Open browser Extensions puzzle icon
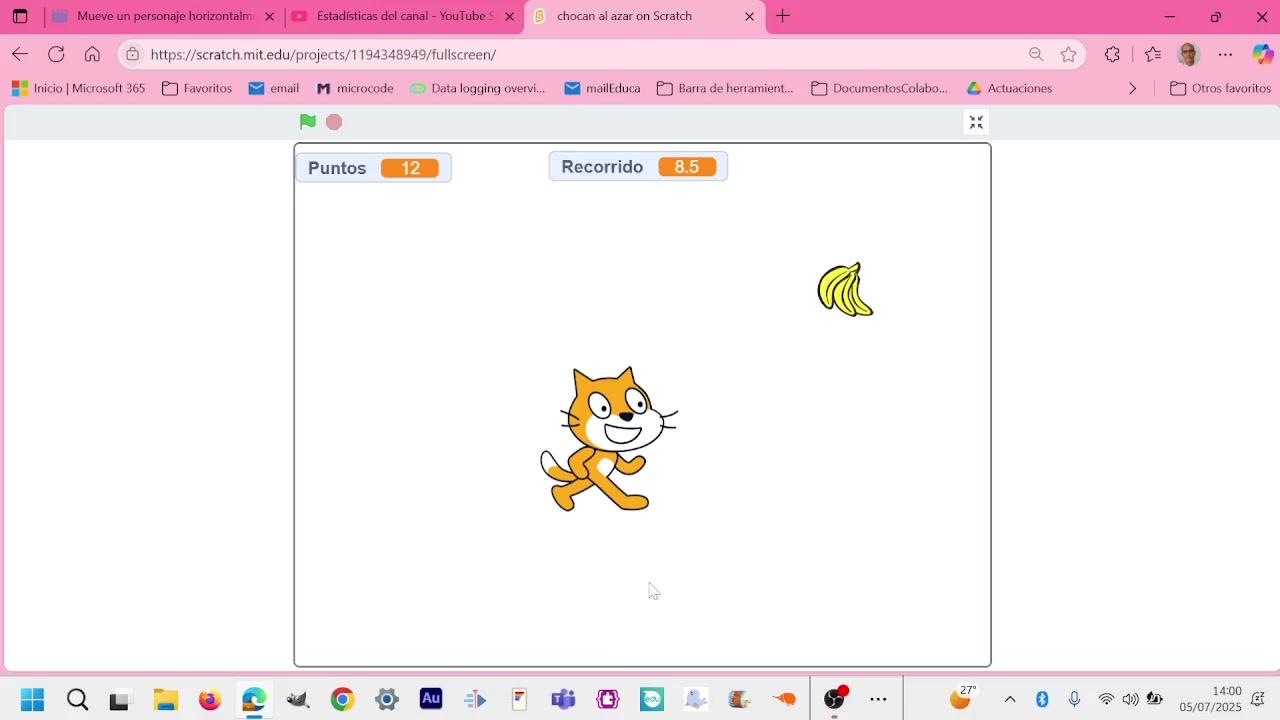Viewport: 1280px width, 720px height. tap(1112, 54)
